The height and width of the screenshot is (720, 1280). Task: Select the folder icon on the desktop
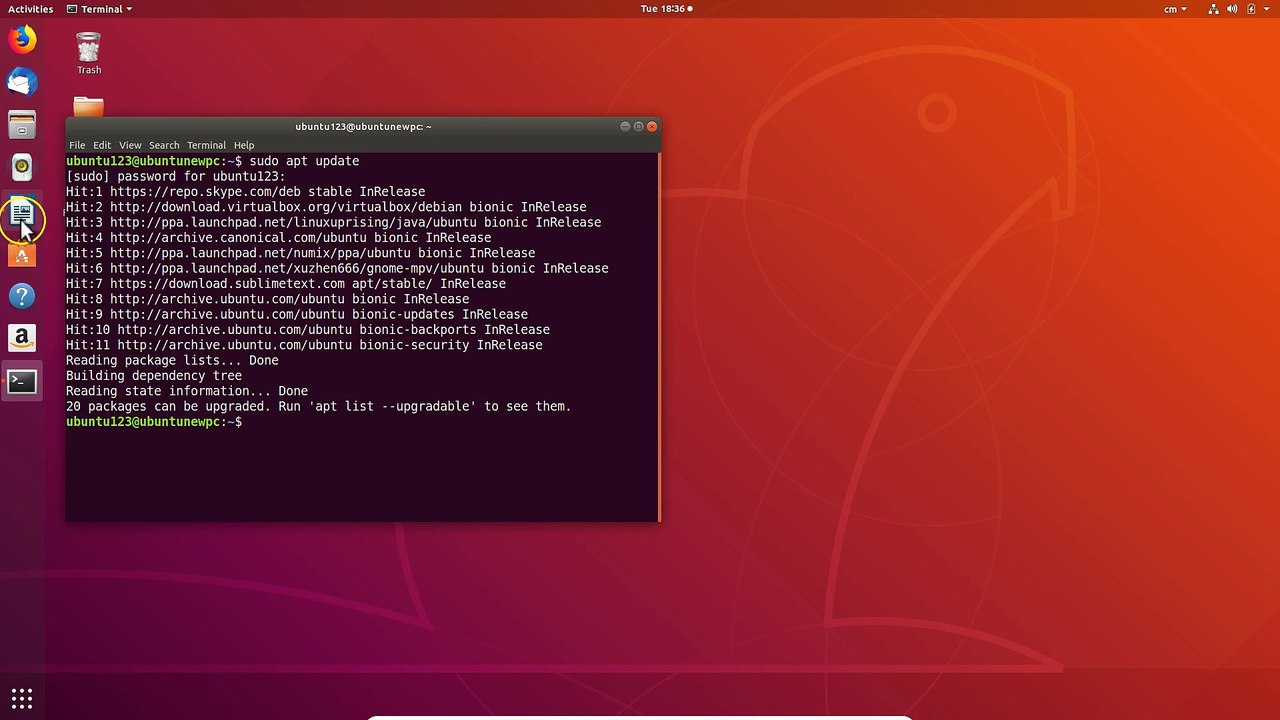pyautogui.click(x=88, y=106)
